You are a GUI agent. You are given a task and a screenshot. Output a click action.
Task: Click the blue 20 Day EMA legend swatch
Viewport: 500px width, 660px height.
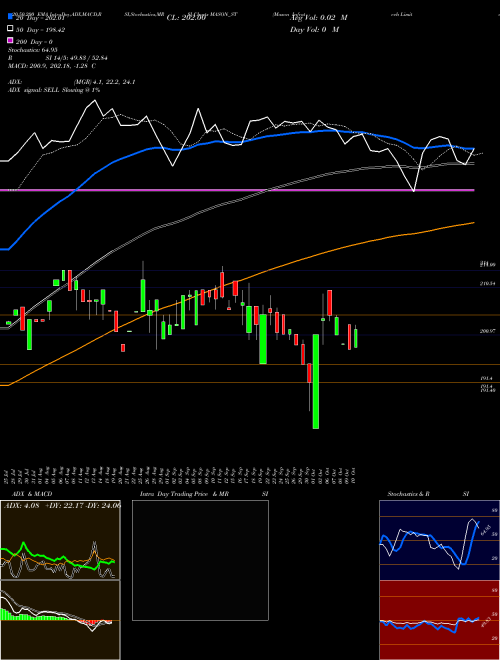[x=10, y=17]
